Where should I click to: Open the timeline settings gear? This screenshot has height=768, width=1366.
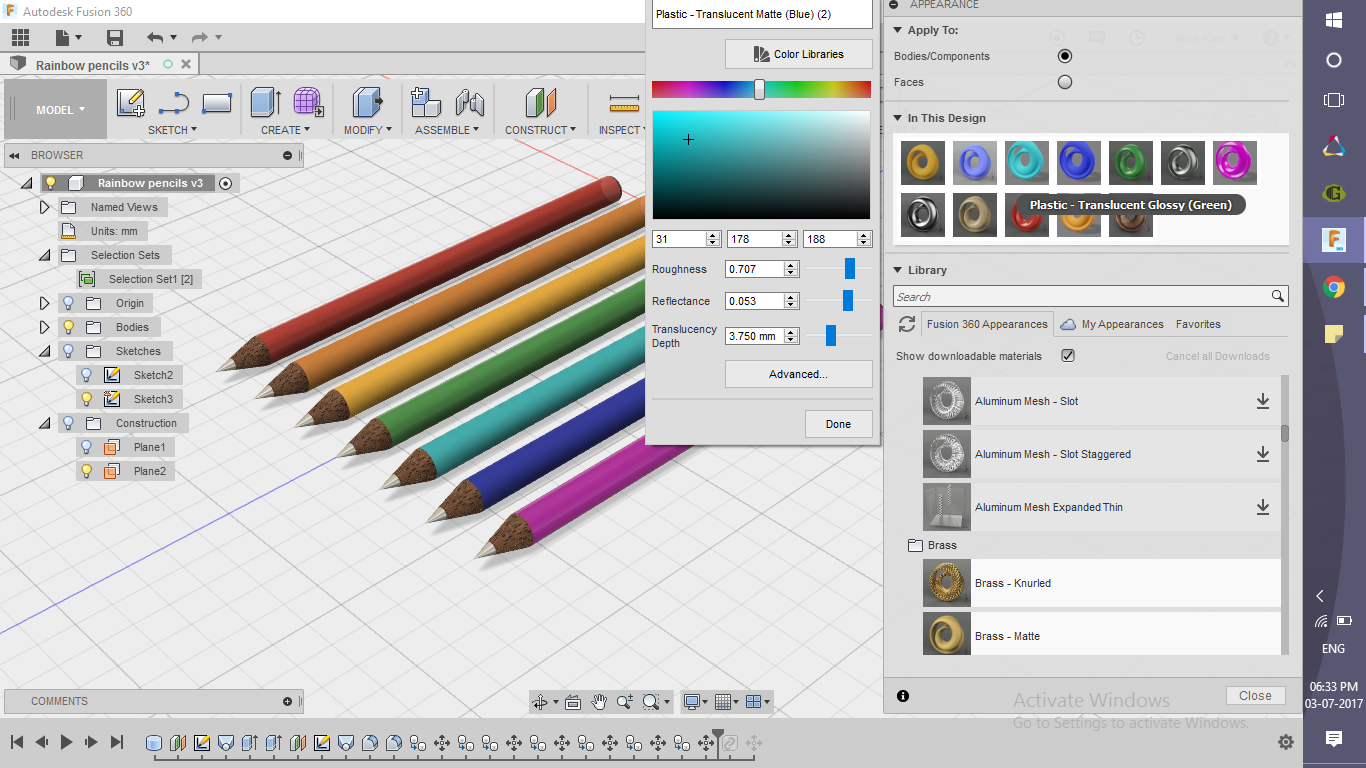tap(1286, 742)
